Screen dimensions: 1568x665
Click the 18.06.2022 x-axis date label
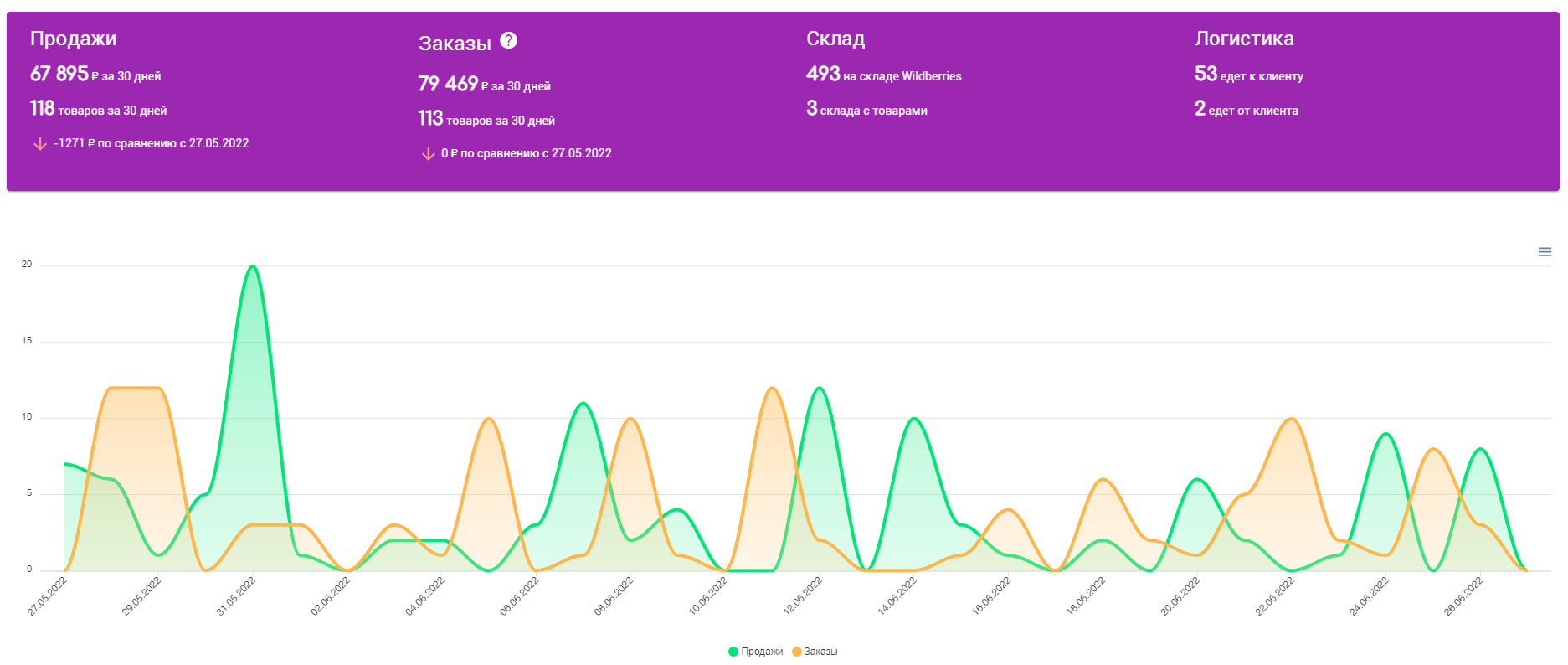(1086, 596)
